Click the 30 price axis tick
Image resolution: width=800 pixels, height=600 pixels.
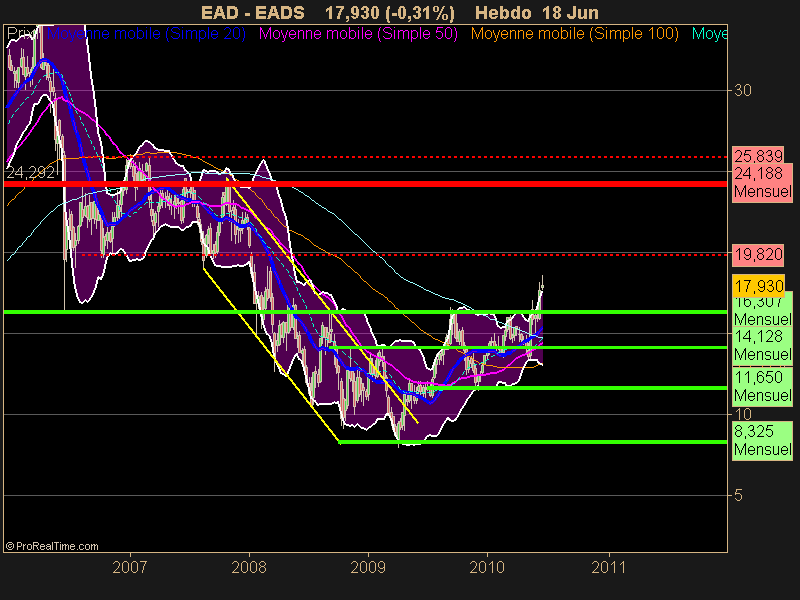[743, 90]
